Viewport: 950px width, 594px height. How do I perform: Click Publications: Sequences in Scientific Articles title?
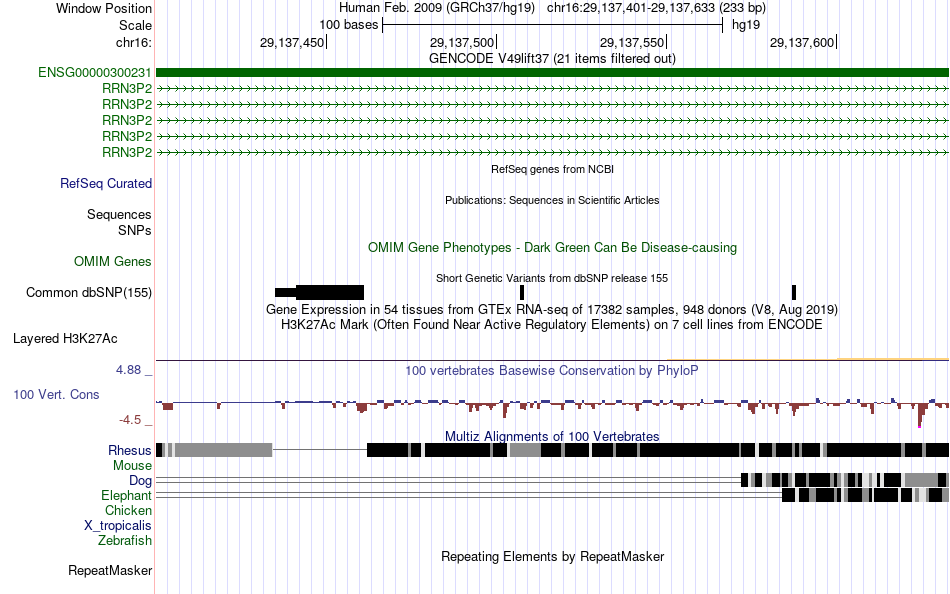coord(552,200)
